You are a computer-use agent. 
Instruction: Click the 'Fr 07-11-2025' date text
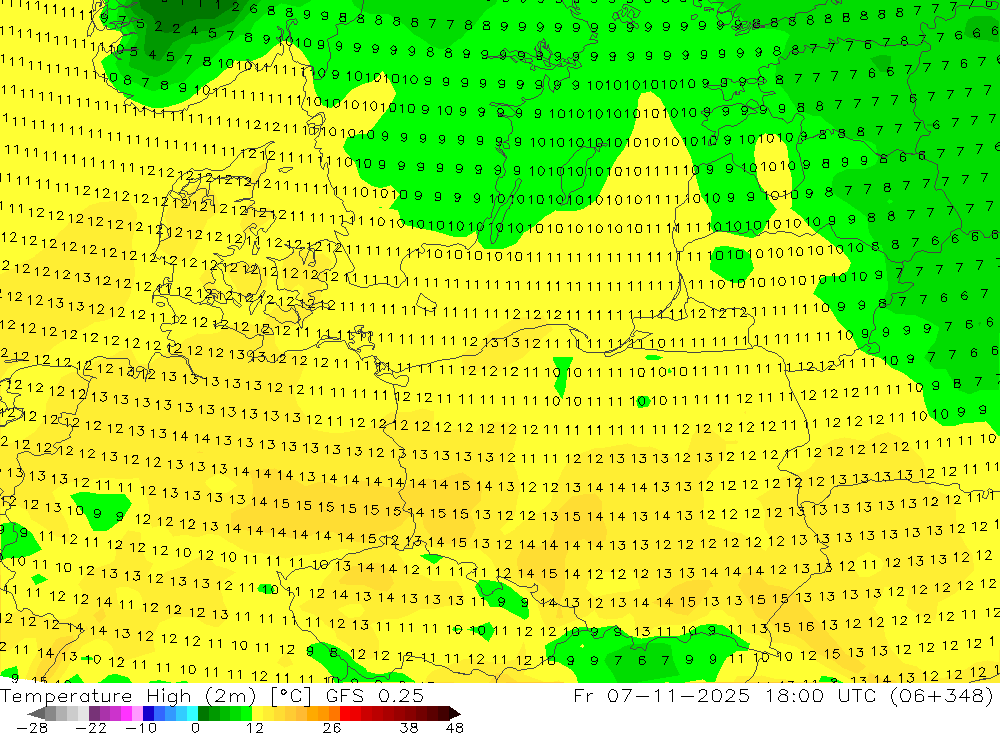[662, 695]
